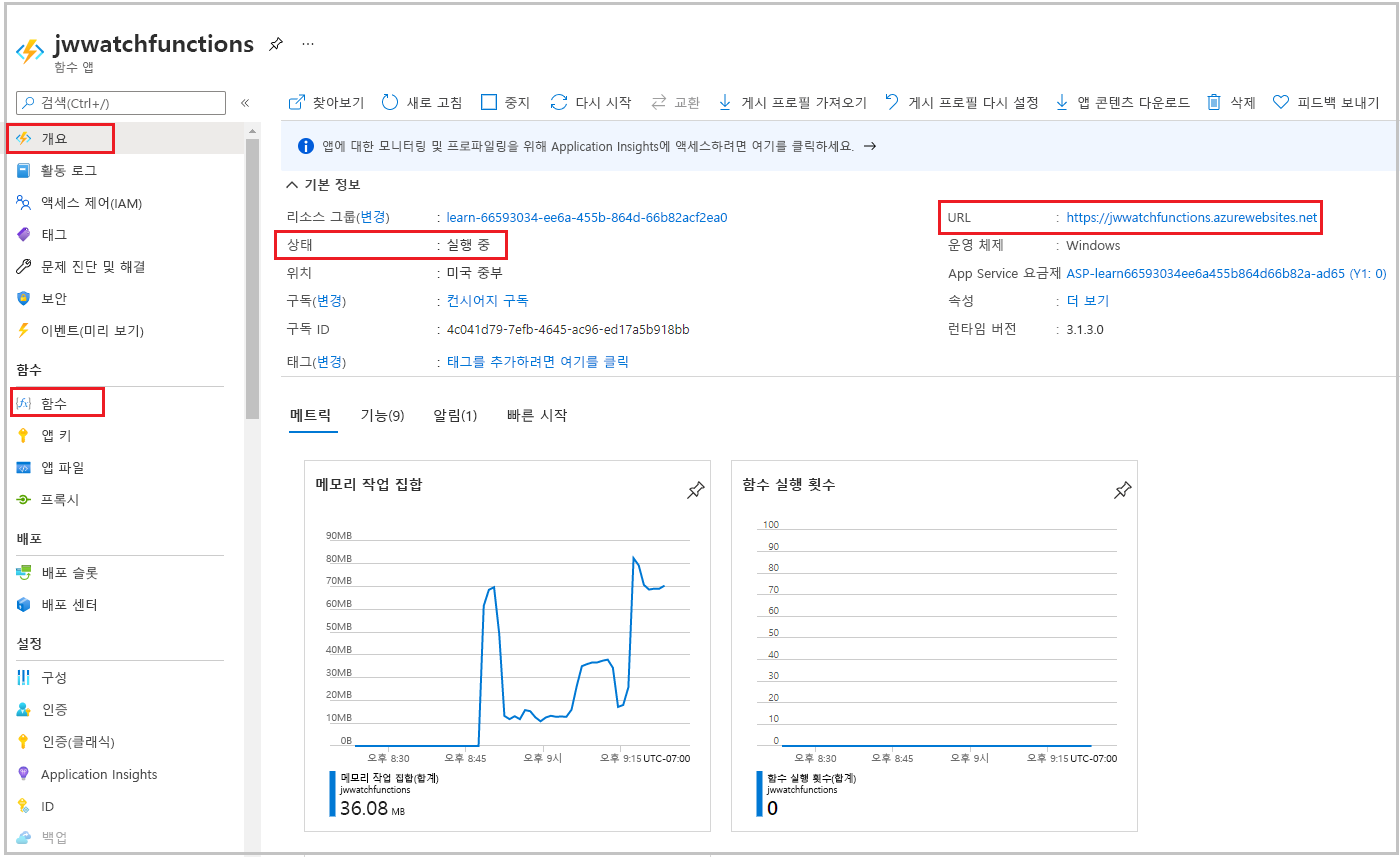The image size is (1400, 857).
Task: Open App Service plan ASP-learn link
Action: pos(1226,273)
